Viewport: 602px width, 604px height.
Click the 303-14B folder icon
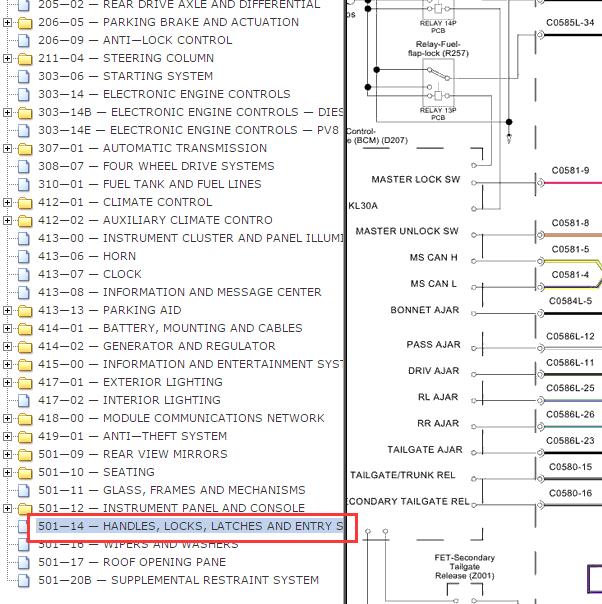click(x=25, y=113)
